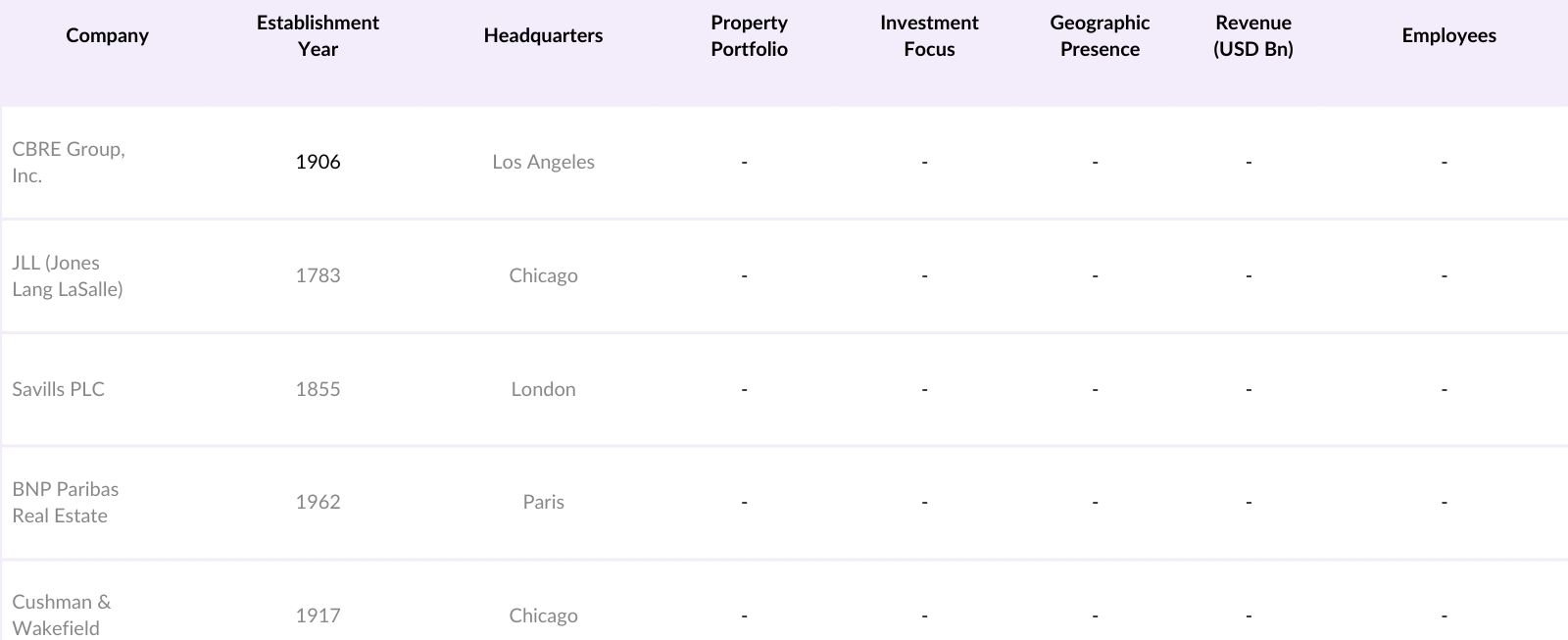Click the Company column header
This screenshot has width=1568, height=640.
(x=107, y=35)
